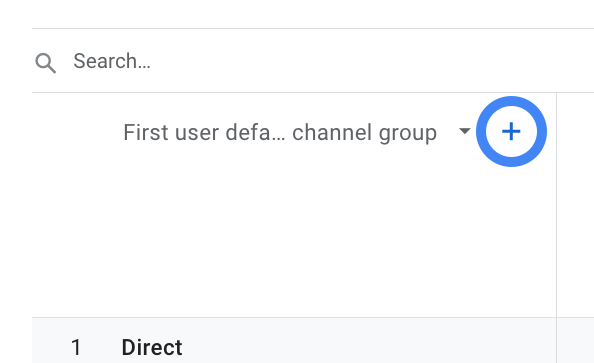Viewport: 594px width, 363px height.
Task: Click the 'channel group' words in the header
Action: (x=364, y=133)
